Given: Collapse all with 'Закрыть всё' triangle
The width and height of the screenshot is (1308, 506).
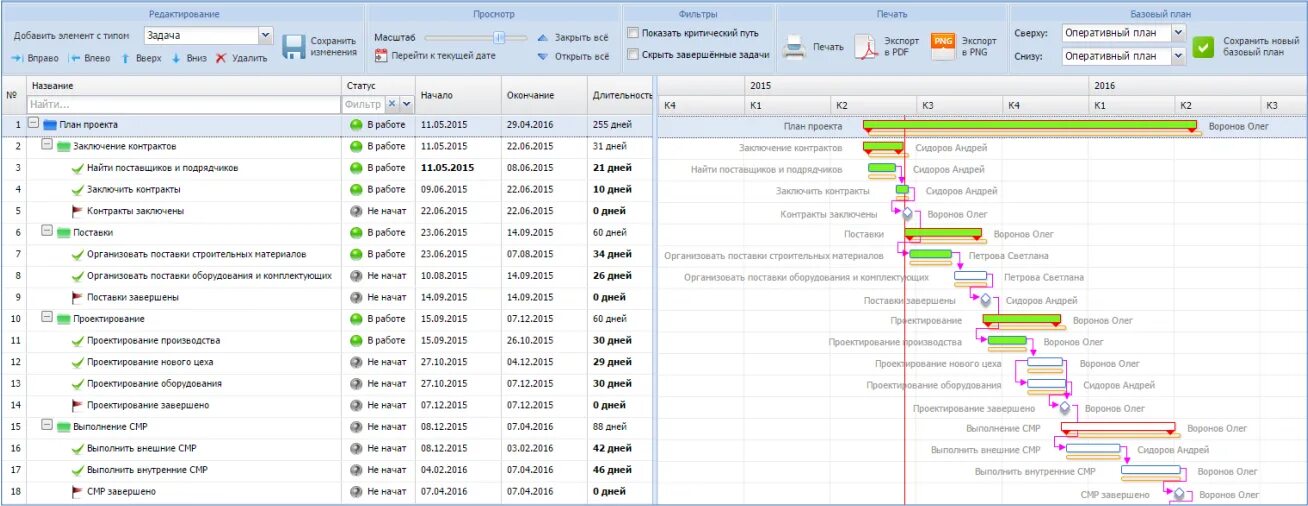Looking at the screenshot, I should [542, 37].
